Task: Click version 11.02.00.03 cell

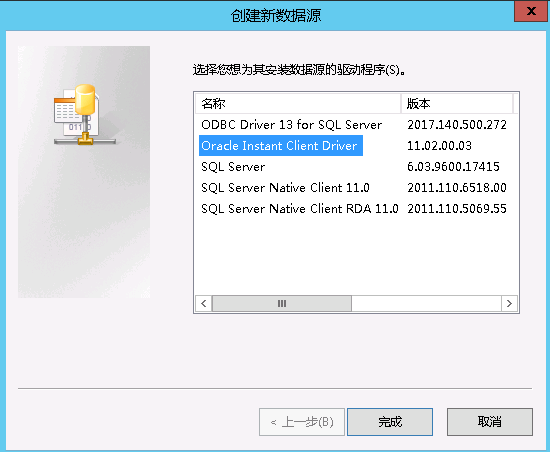Action: 439,146
